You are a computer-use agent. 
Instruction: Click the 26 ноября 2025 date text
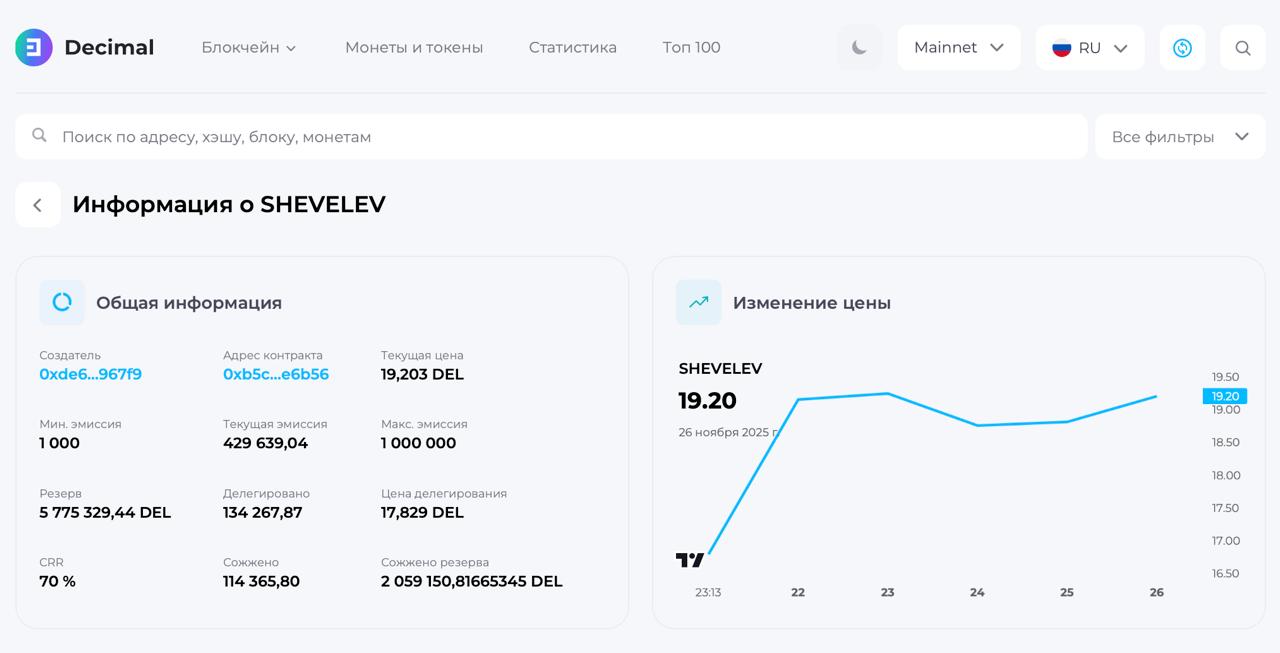pyautogui.click(x=728, y=432)
